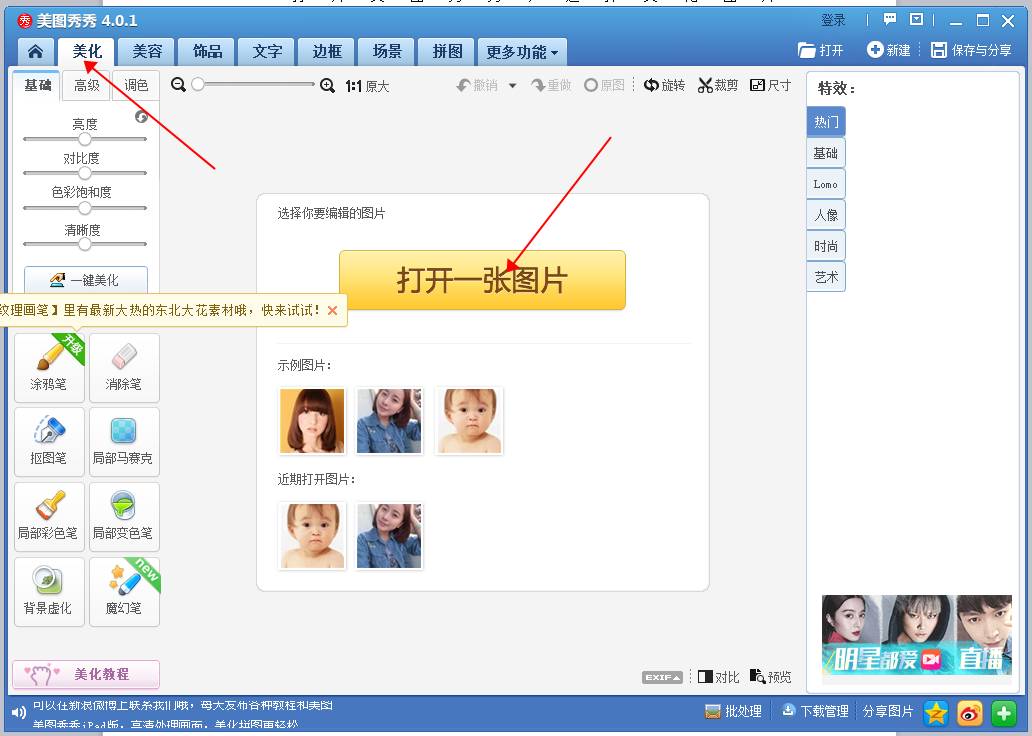Select the 魔幻笔 magic pen tool

[x=124, y=591]
